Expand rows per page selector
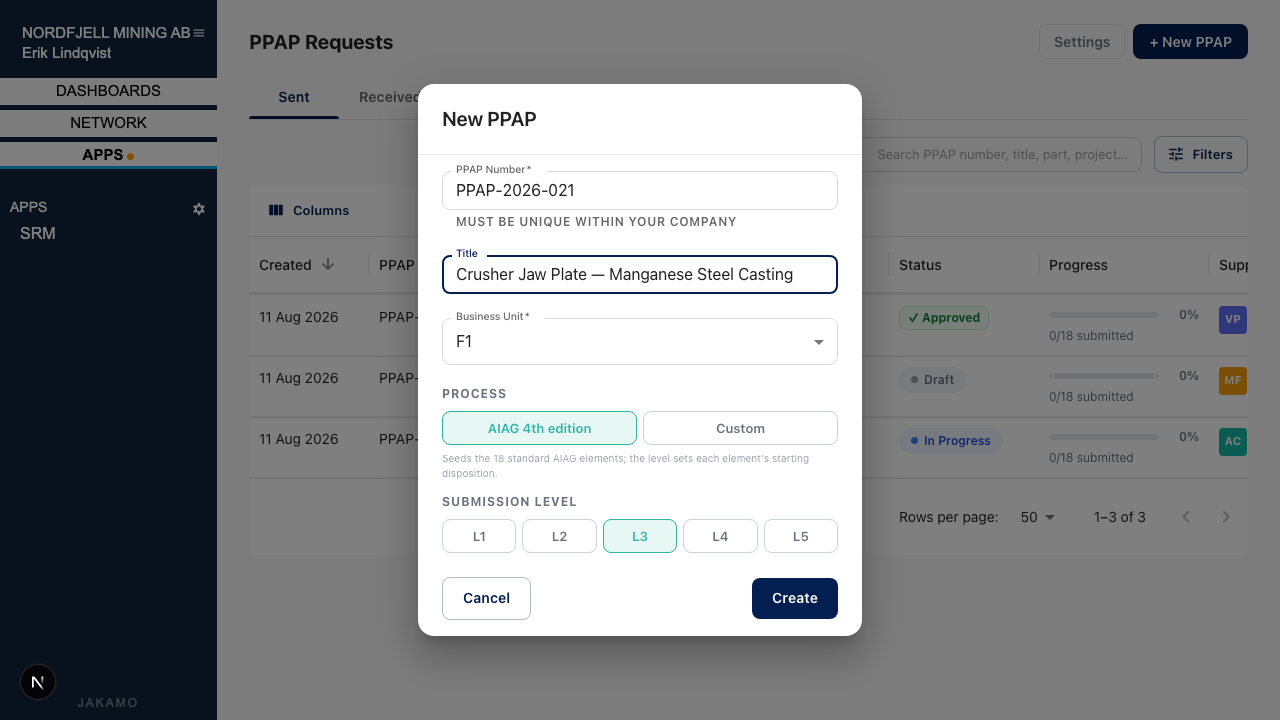 tap(1038, 517)
